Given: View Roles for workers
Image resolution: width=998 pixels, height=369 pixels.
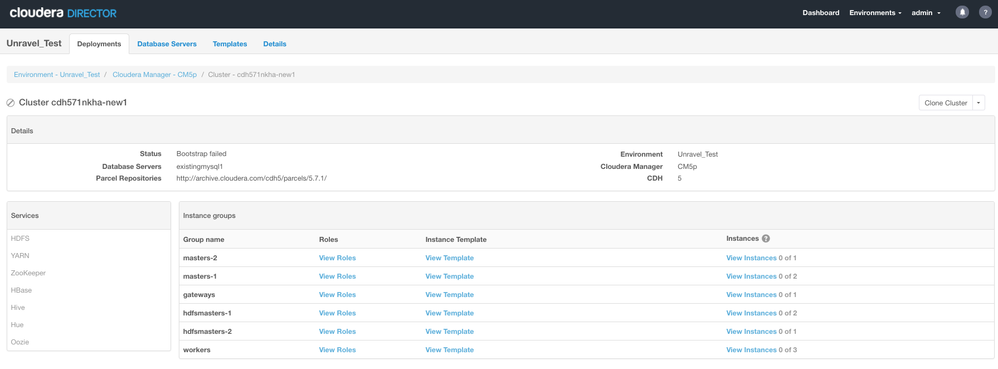Looking at the screenshot, I should coord(337,351).
